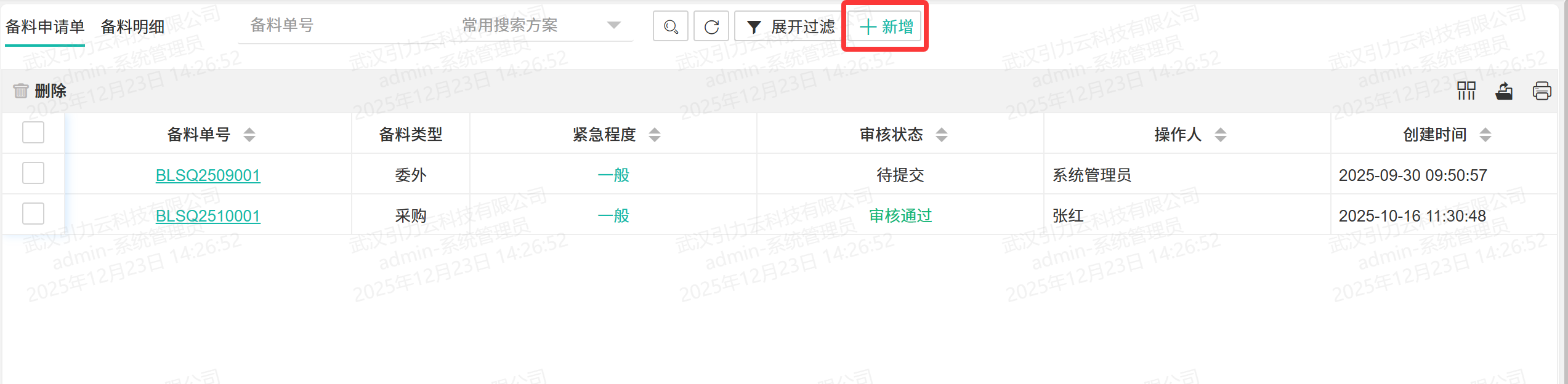
Task: Expand the filter panel with 展开过滤
Action: 791,26
